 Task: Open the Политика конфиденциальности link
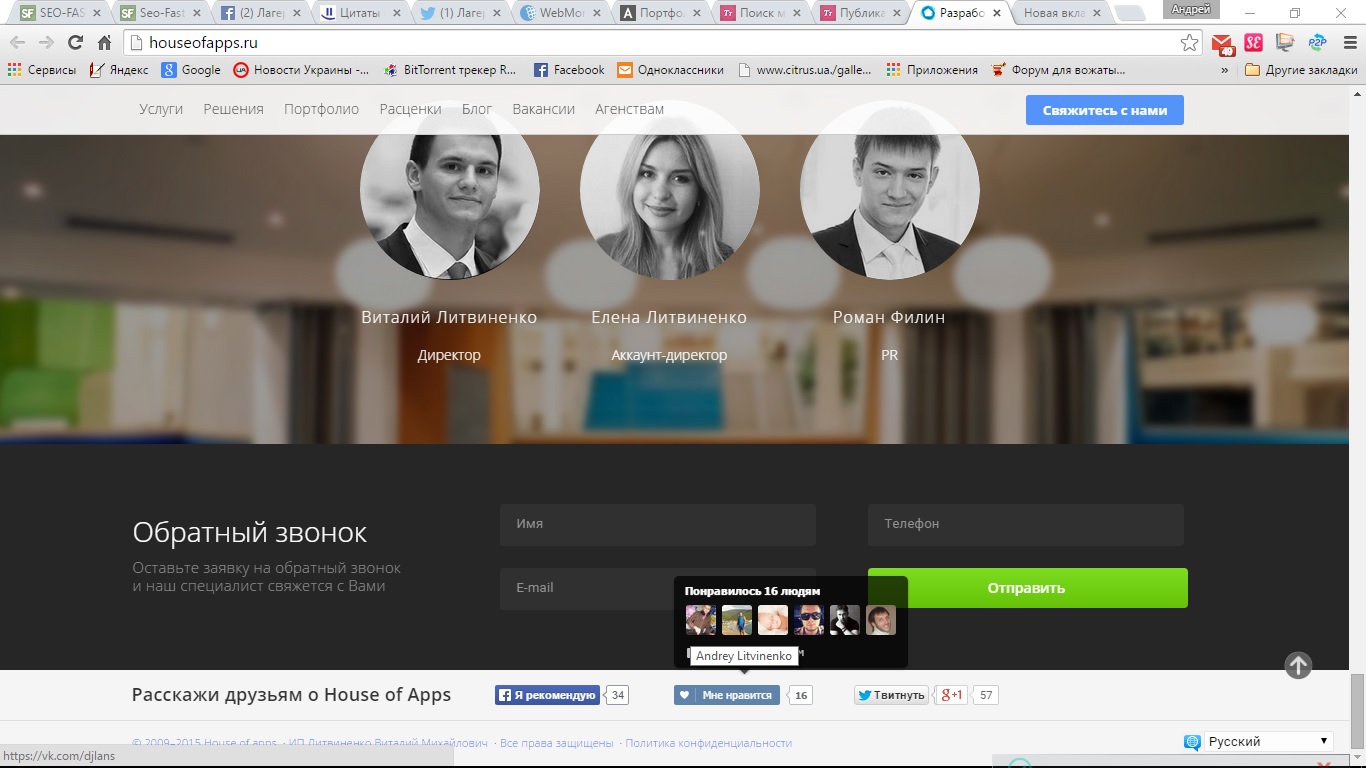(x=708, y=743)
